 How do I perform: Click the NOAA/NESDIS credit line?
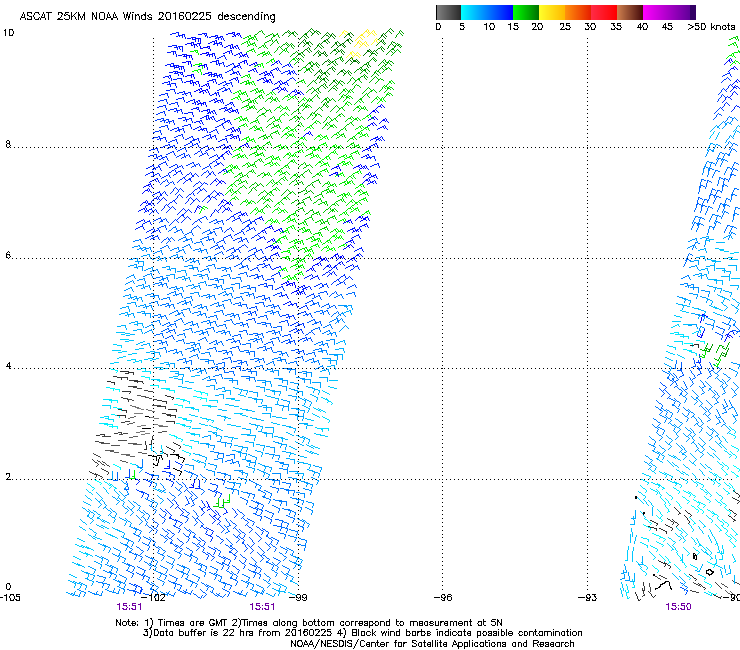pyautogui.click(x=432, y=644)
